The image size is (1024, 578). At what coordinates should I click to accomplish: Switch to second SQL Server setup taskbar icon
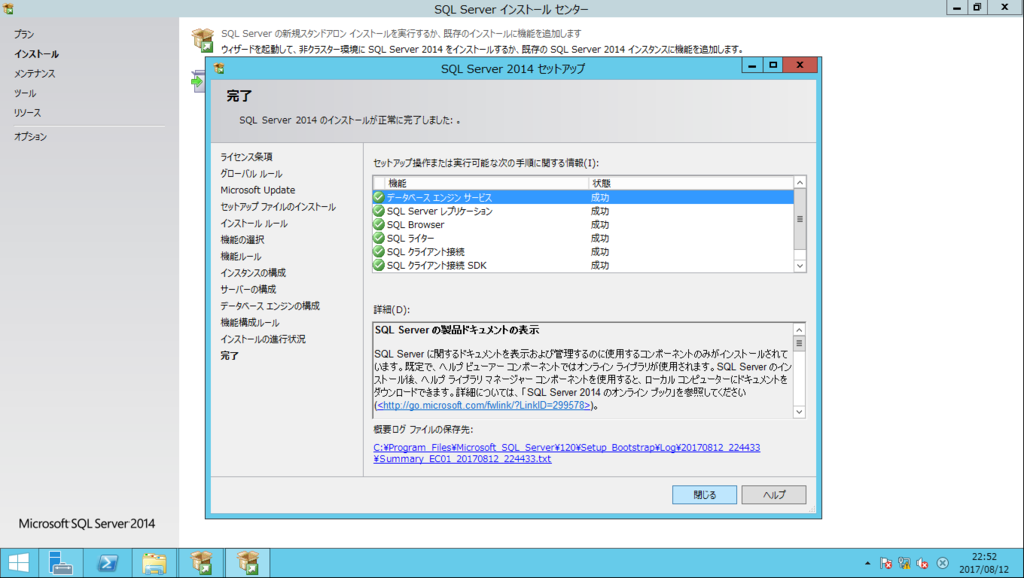click(248, 563)
